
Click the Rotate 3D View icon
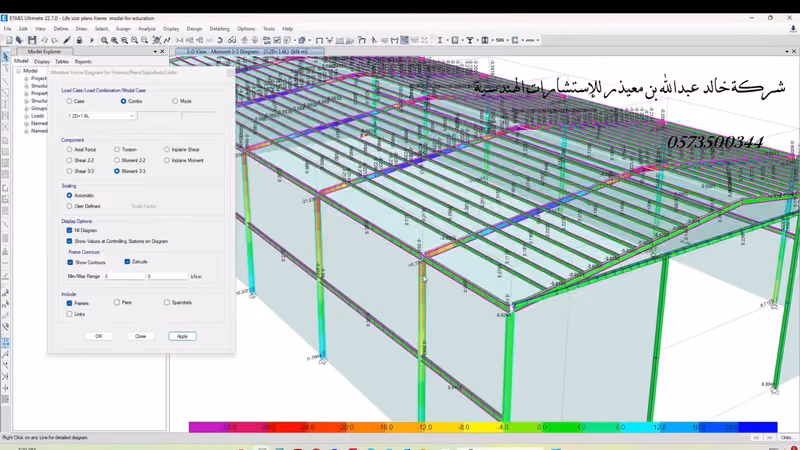[220, 40]
